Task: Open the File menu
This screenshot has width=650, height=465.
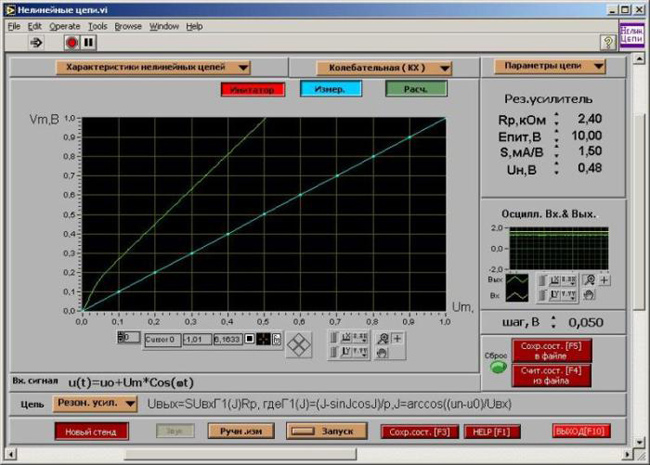Action: click(x=14, y=26)
